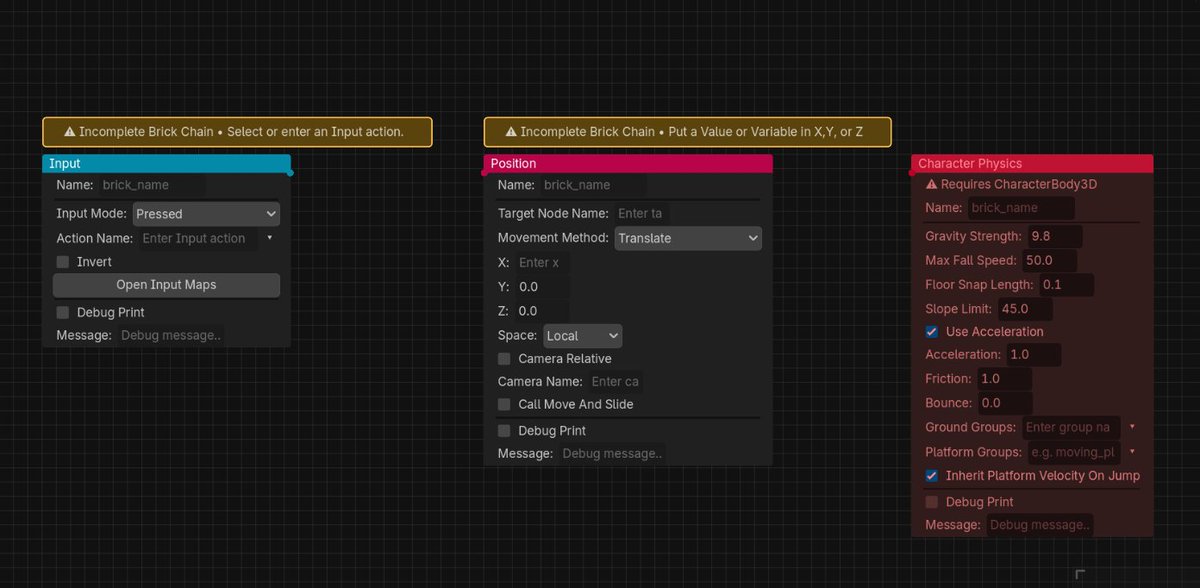Click the Max Fall Speed field showing 50.0
1200x588 pixels.
point(1049,261)
